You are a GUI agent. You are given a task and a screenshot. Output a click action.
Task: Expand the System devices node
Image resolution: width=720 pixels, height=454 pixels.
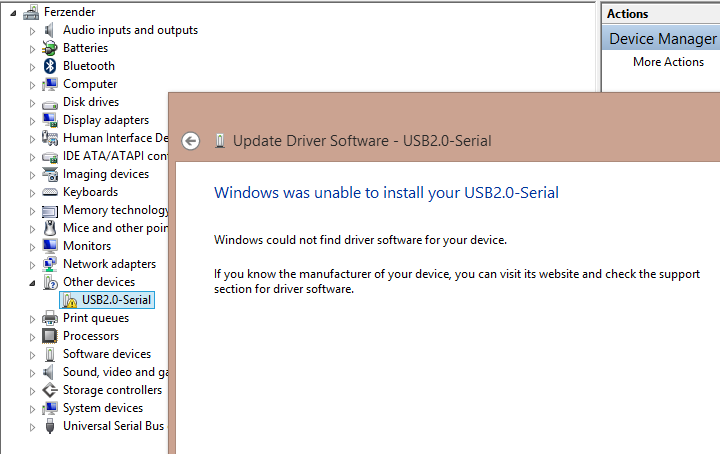(x=32, y=409)
